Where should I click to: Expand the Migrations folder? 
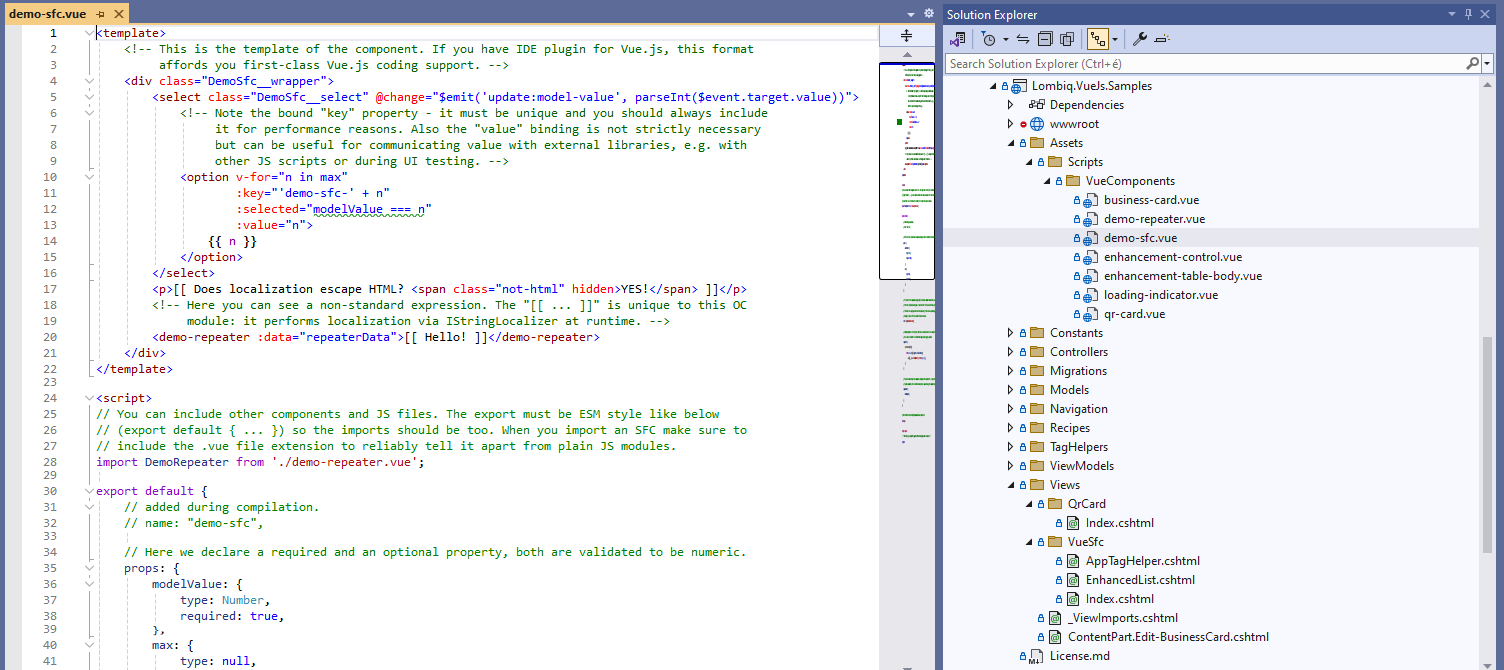pos(1010,371)
